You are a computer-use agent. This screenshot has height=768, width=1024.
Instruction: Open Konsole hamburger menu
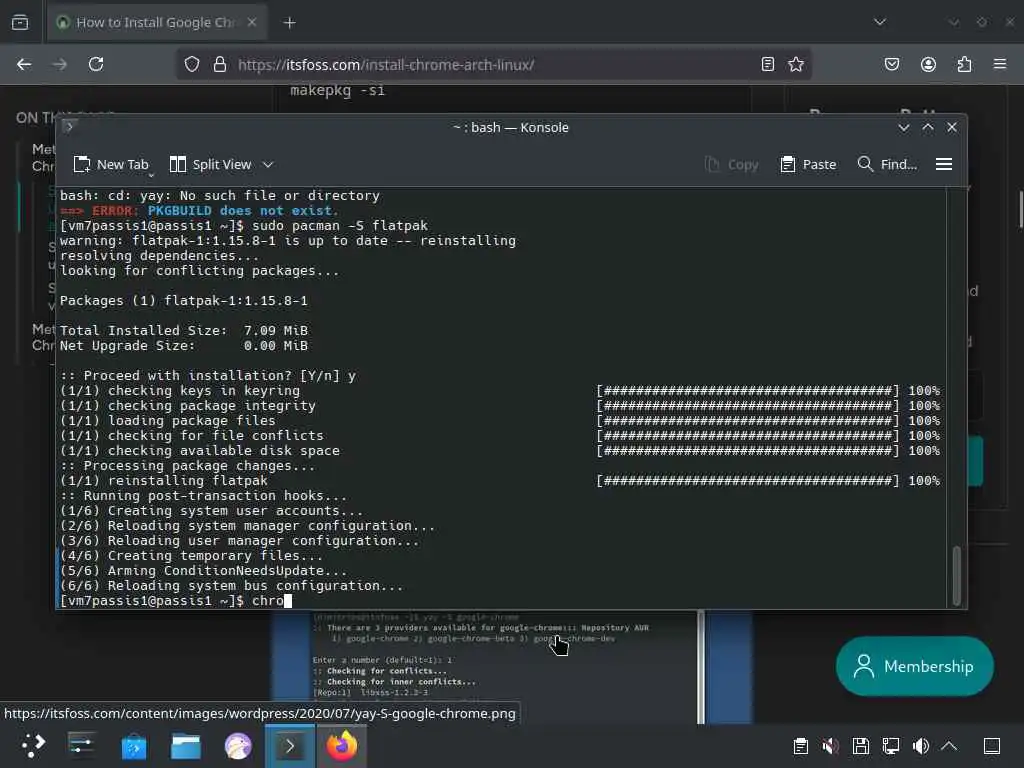[x=944, y=165]
